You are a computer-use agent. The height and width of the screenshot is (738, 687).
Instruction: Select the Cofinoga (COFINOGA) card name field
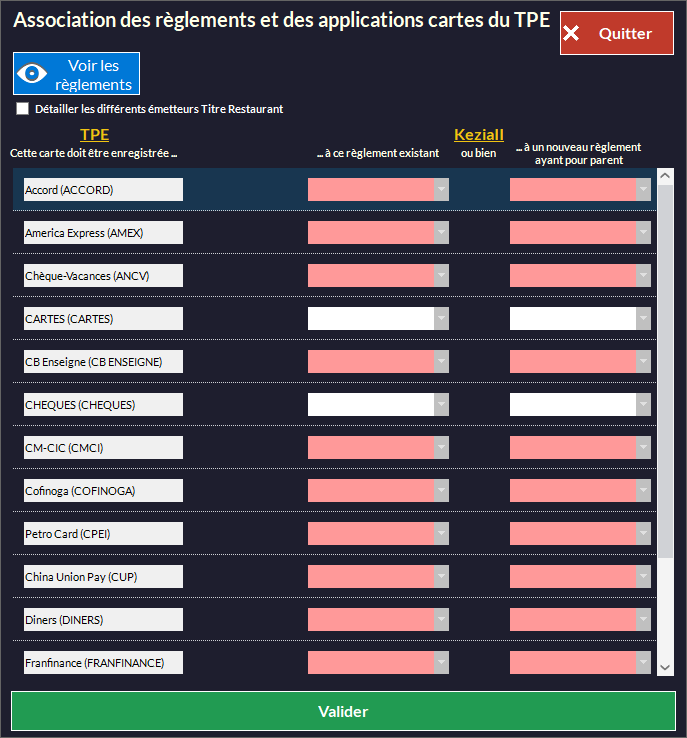click(103, 491)
